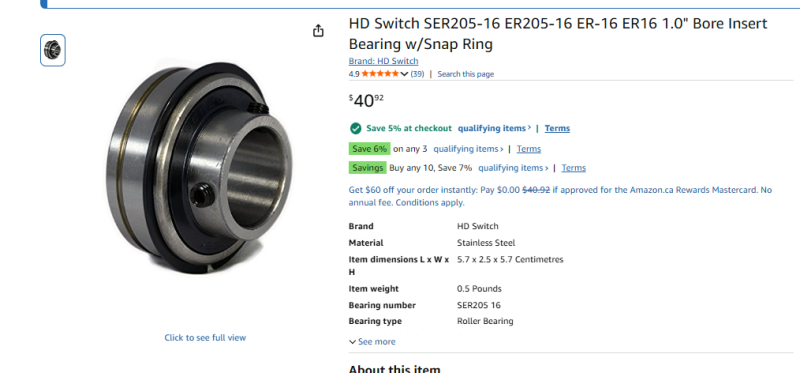
Task: Click the main bearing product image
Action: click(200, 167)
